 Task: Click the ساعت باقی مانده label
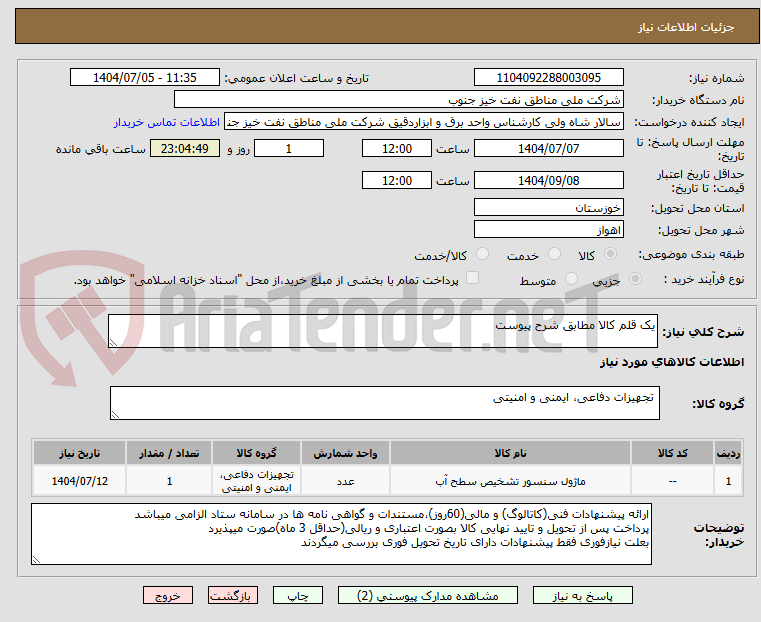pos(100,149)
